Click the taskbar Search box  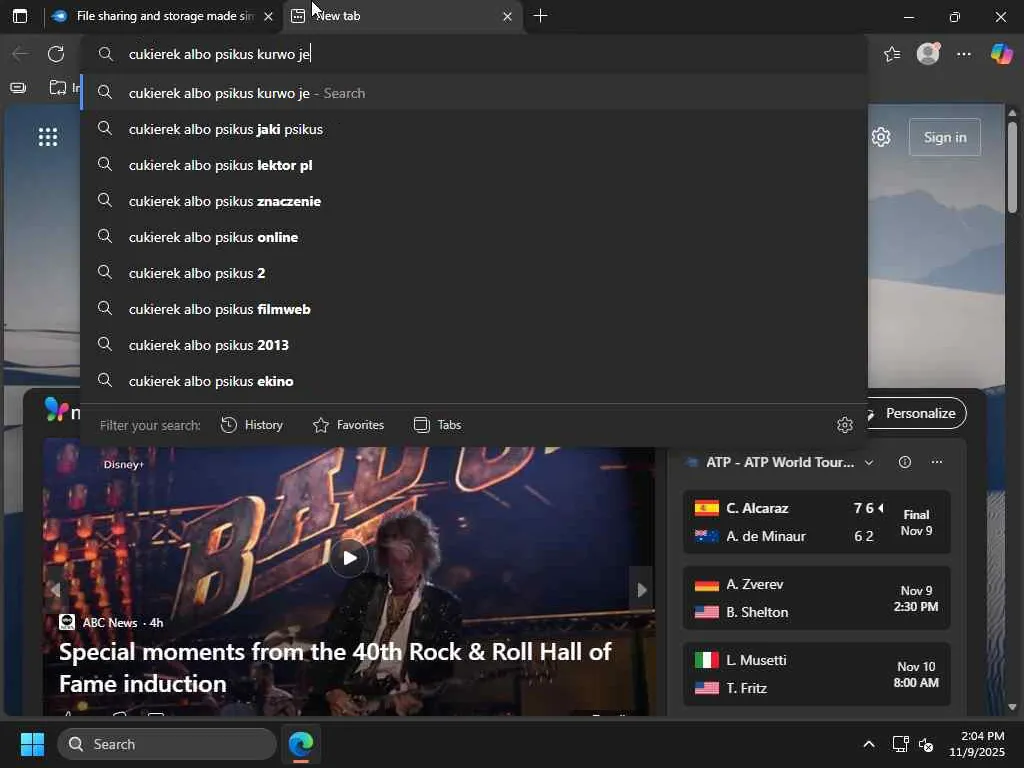point(167,744)
